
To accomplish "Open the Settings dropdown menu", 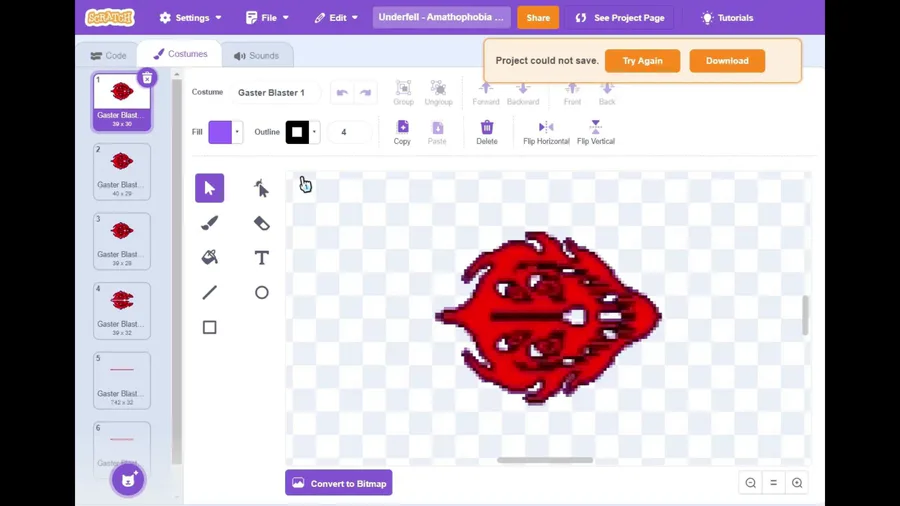I will [x=191, y=18].
